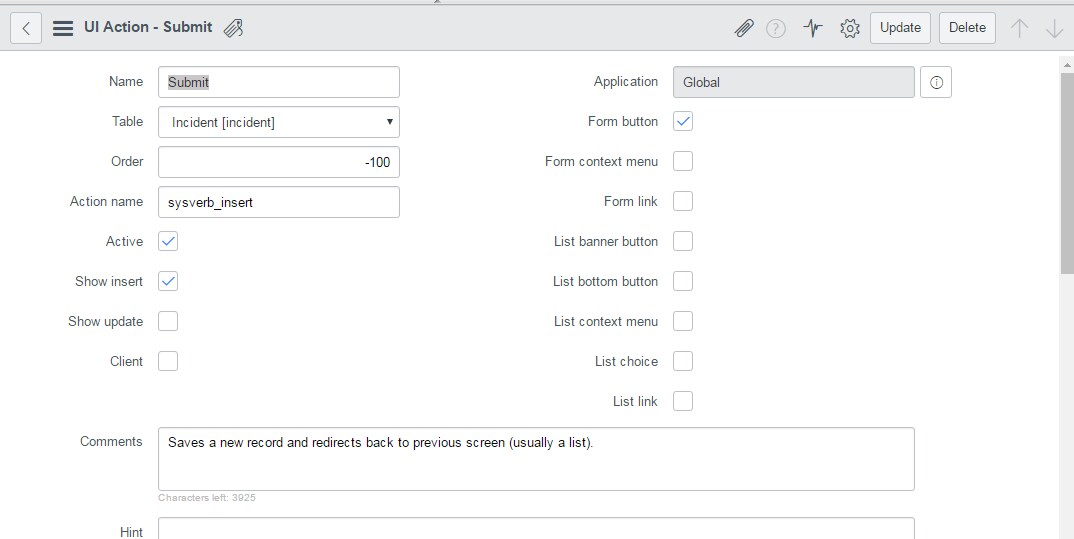The width and height of the screenshot is (1074, 539).
Task: Click the Delete button
Action: (967, 28)
